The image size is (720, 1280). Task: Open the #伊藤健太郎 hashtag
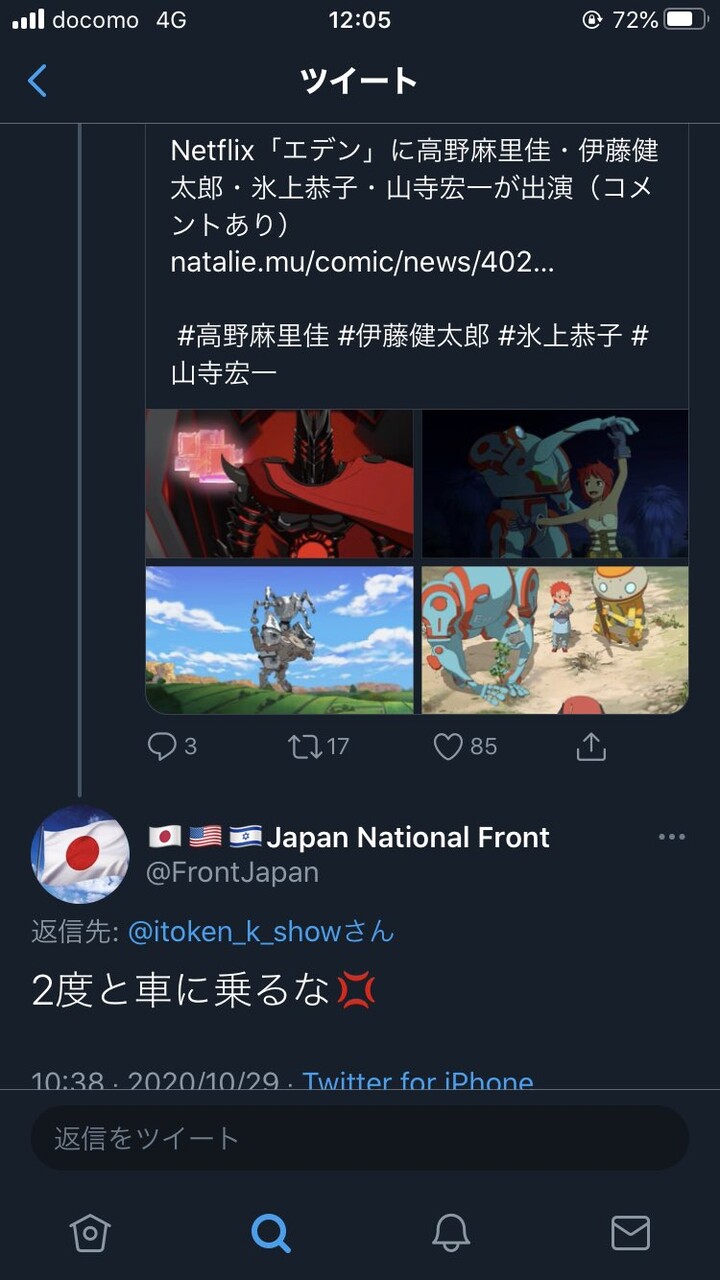[414, 336]
